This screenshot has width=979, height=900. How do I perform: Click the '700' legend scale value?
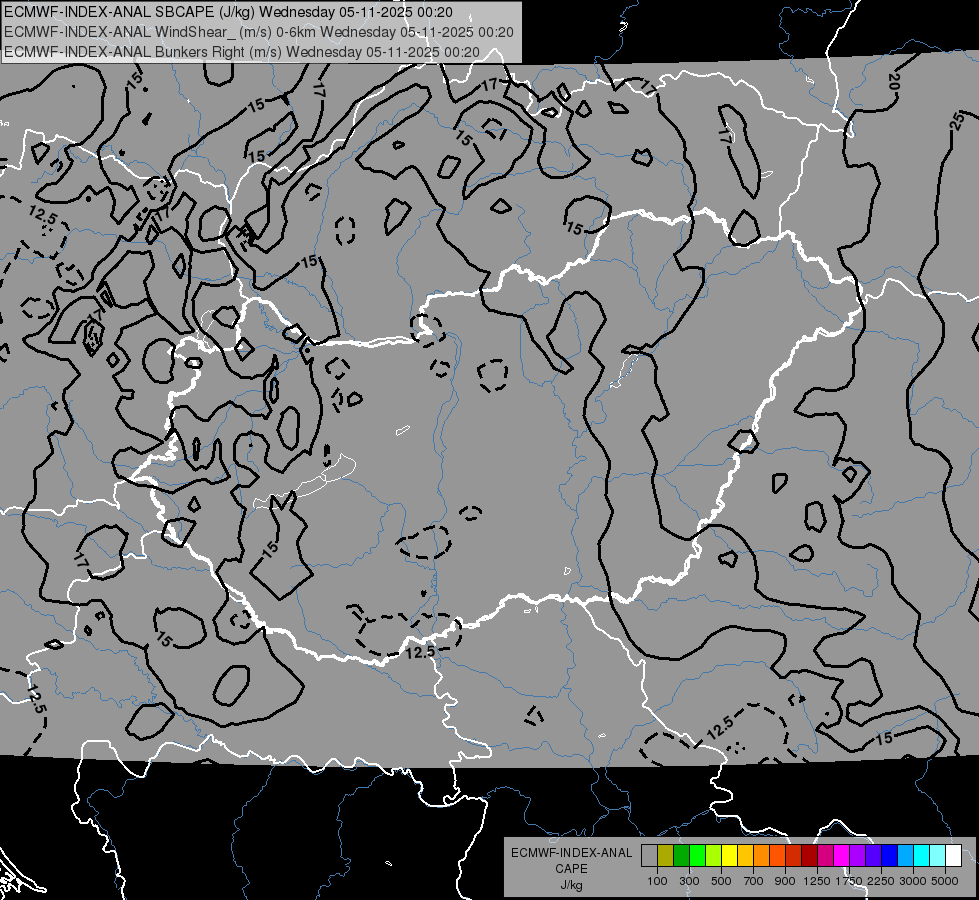click(x=754, y=881)
